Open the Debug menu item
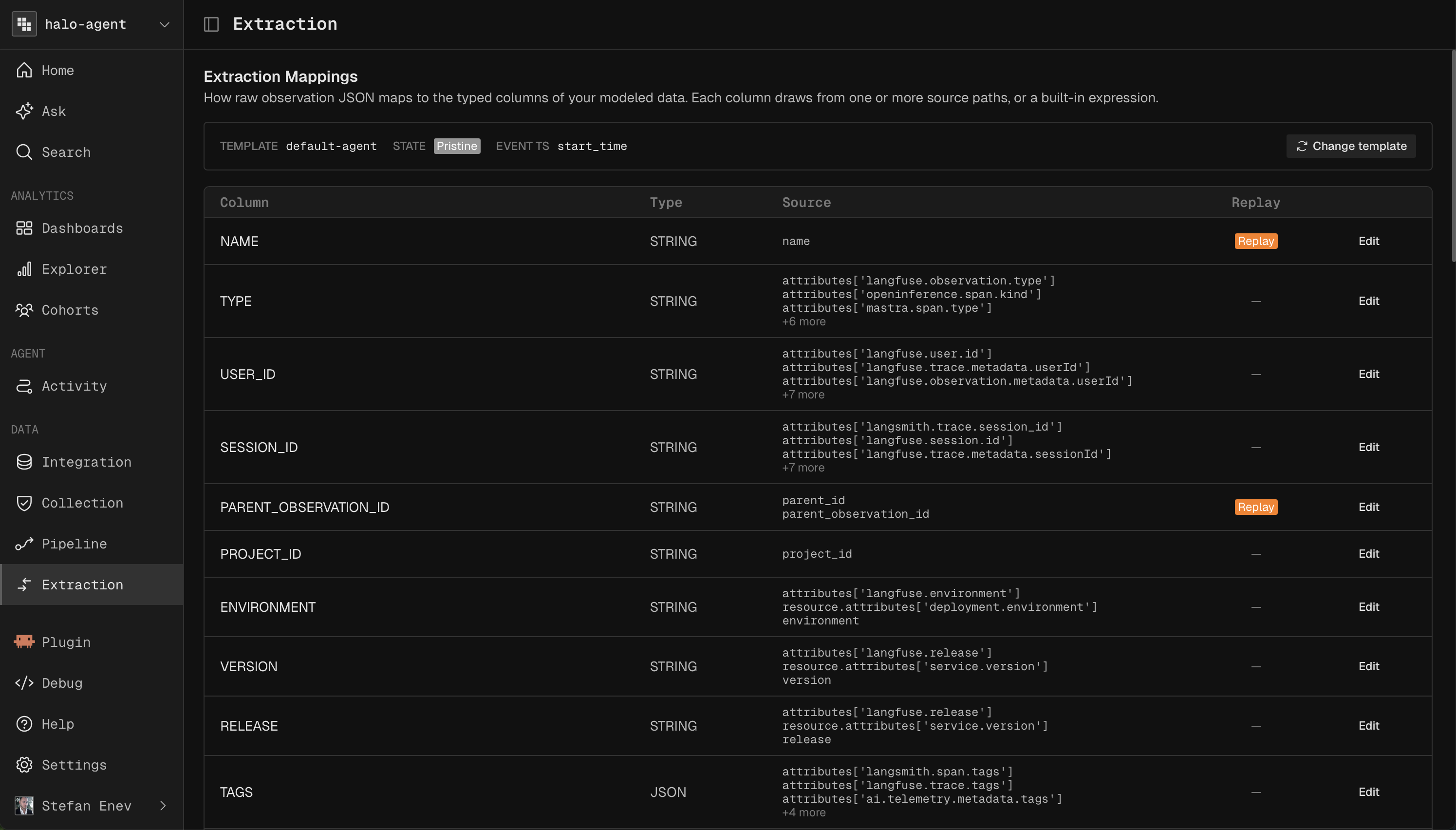Viewport: 1456px width, 830px height. click(x=92, y=683)
